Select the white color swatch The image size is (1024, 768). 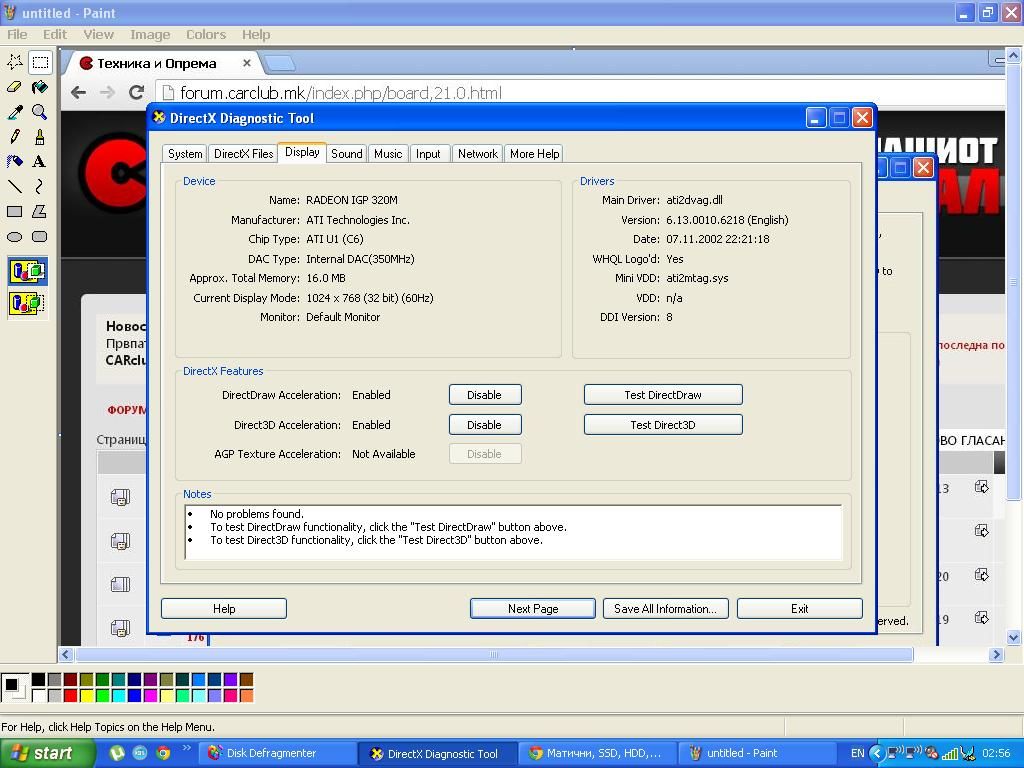[39, 696]
